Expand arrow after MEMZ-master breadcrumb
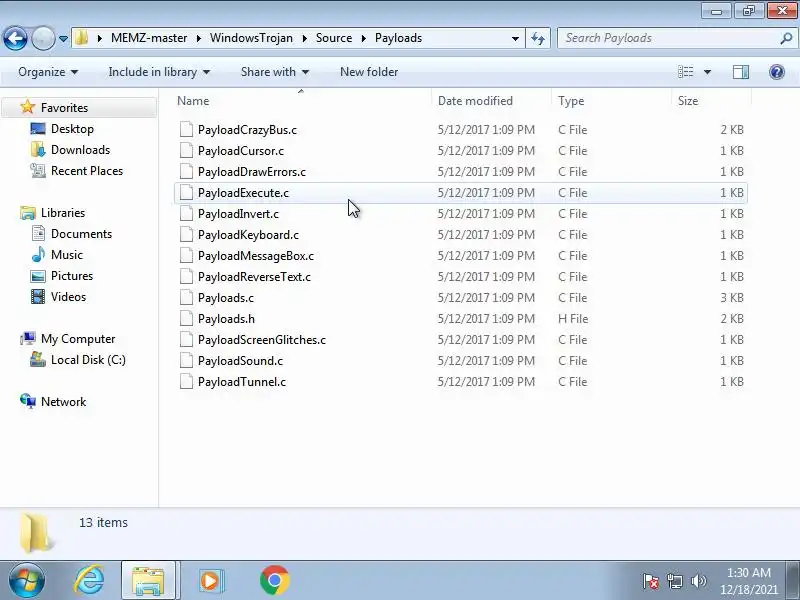Image resolution: width=800 pixels, height=600 pixels. pos(199,38)
